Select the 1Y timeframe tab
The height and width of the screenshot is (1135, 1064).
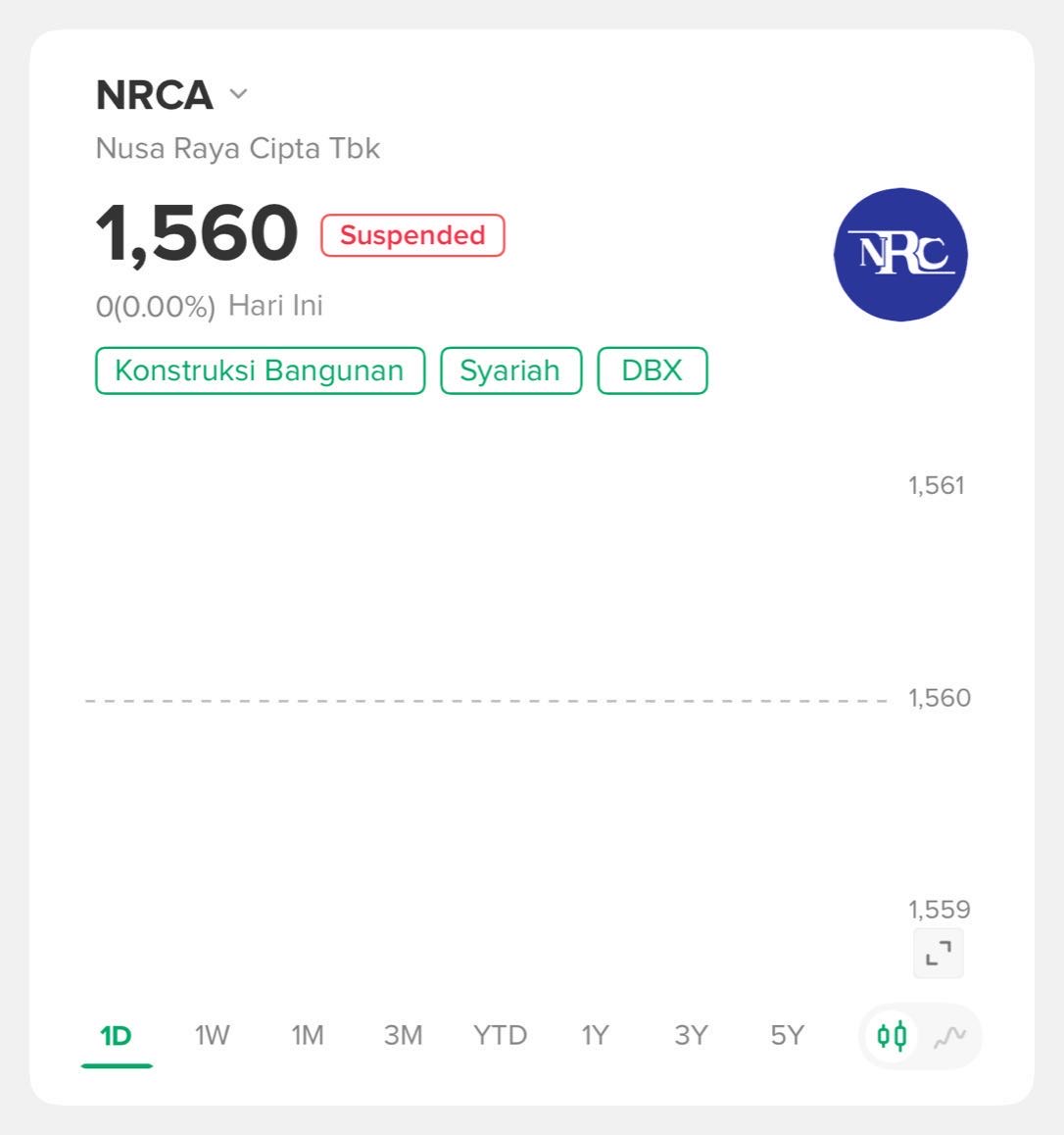[595, 1036]
